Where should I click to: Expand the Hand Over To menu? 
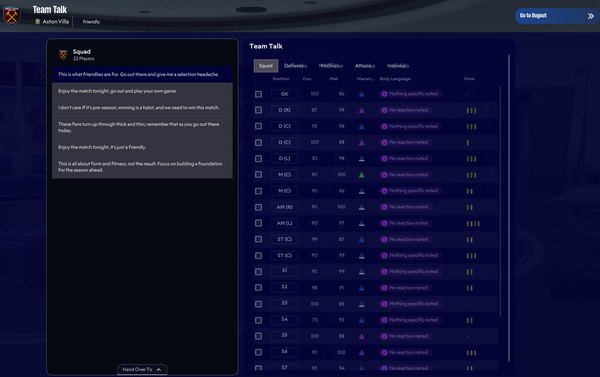click(142, 369)
